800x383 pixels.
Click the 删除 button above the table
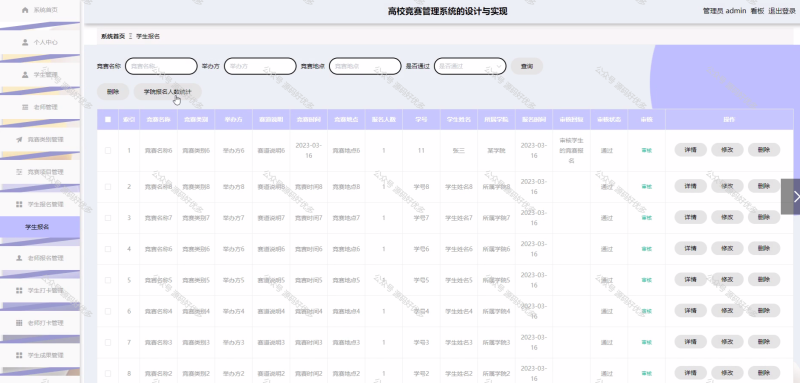[x=113, y=92]
